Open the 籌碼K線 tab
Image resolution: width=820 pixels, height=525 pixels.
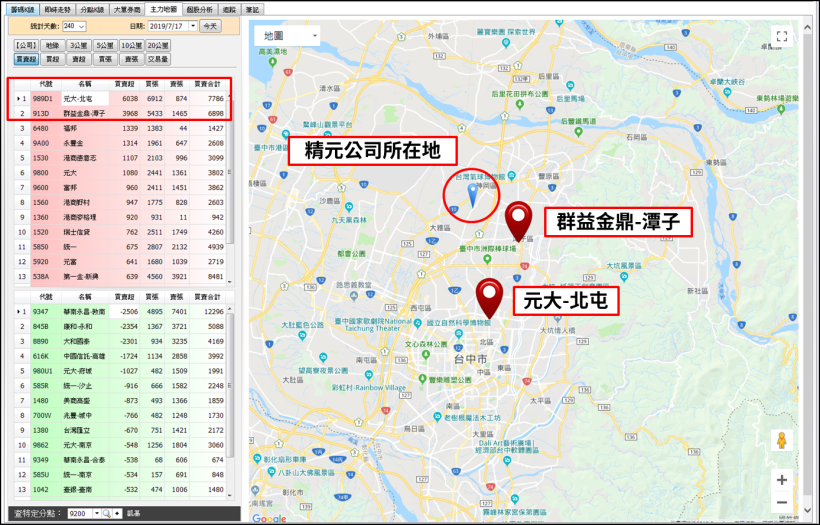(22, 9)
